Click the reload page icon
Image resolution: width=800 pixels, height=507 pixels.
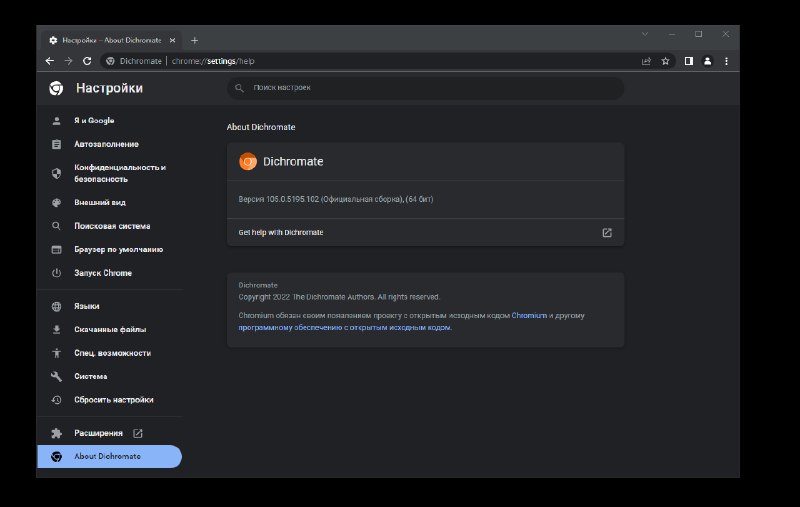coord(87,61)
